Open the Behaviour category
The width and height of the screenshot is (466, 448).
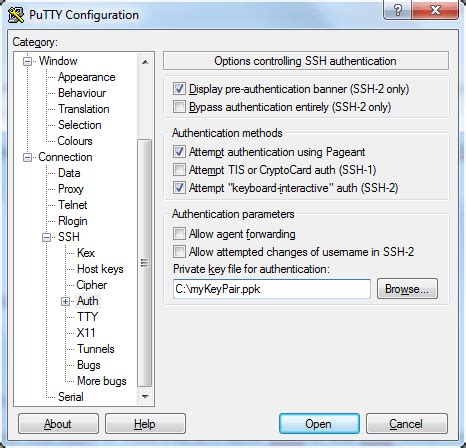pos(82,93)
